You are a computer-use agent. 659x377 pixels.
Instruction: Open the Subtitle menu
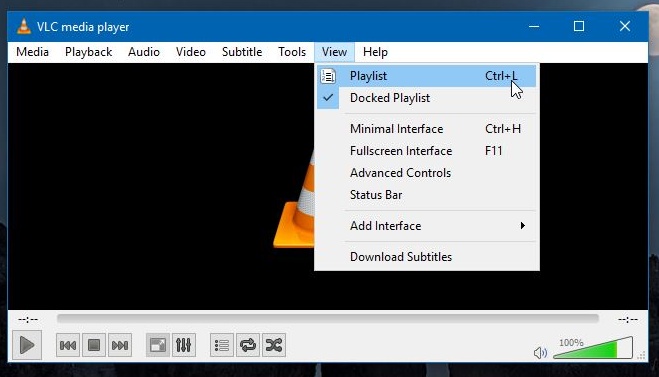pos(242,52)
